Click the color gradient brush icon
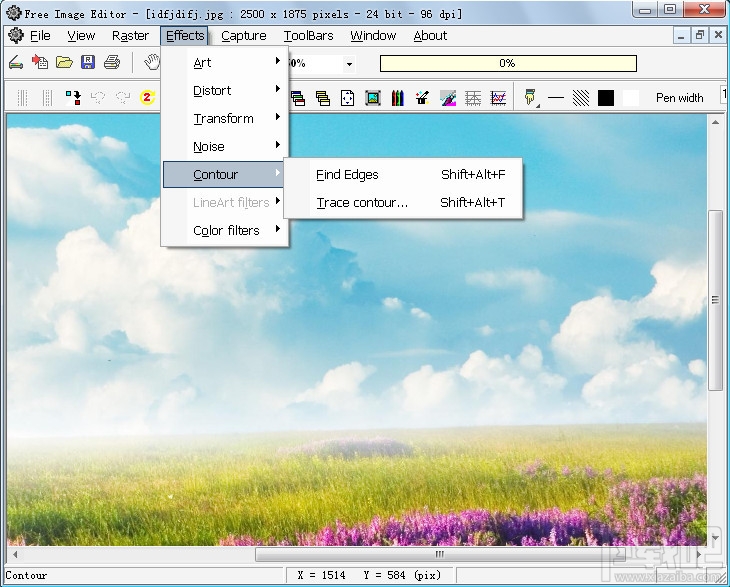This screenshot has width=730, height=587. (x=448, y=98)
